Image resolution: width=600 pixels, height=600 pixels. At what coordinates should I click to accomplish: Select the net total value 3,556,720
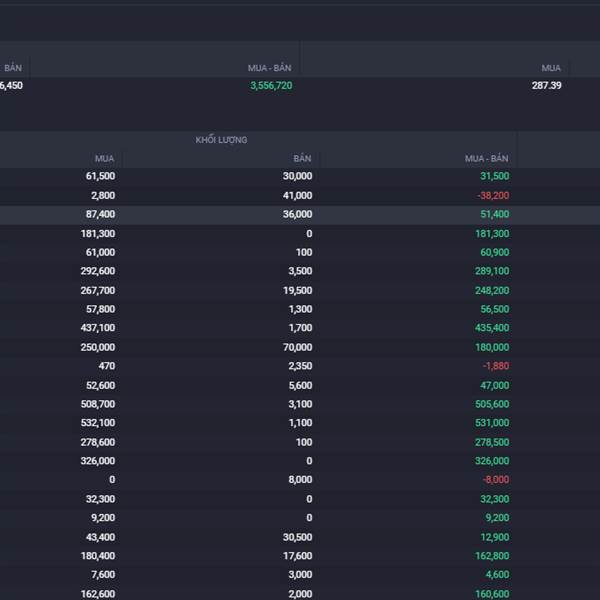tap(271, 85)
